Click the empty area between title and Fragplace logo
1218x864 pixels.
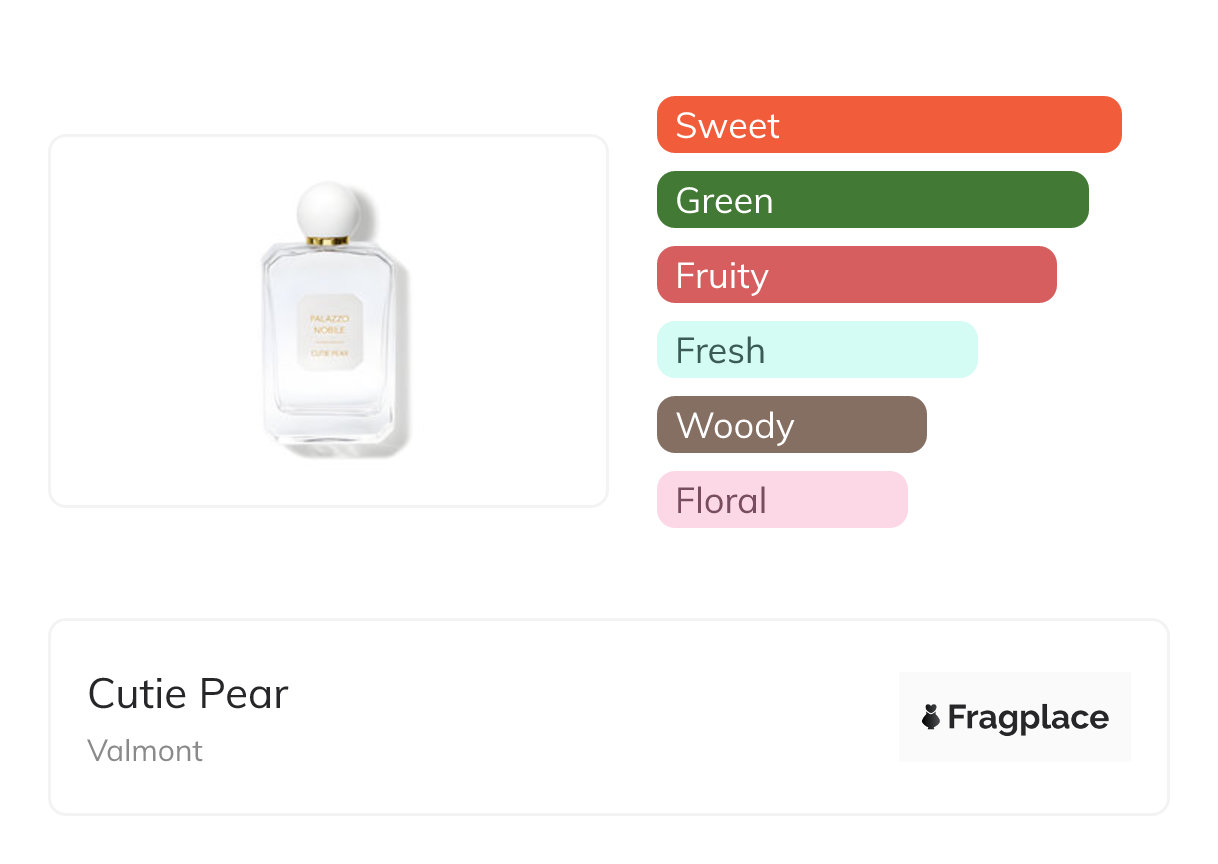[x=590, y=717]
